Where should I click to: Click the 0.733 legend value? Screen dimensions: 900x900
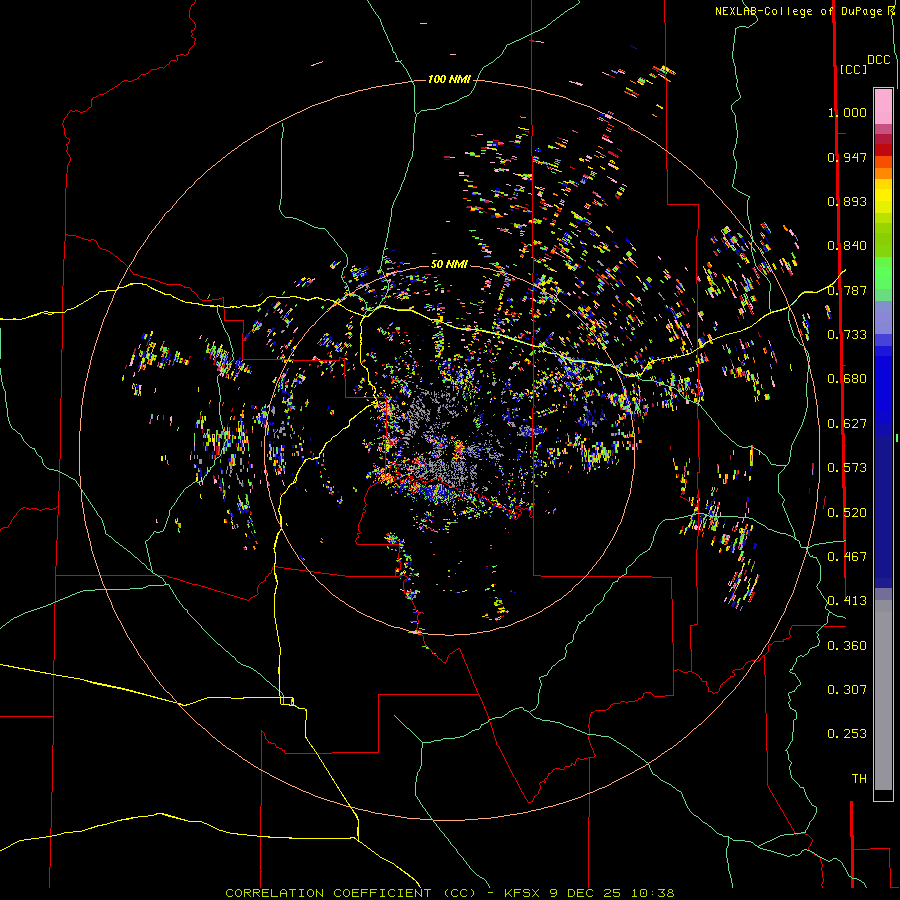point(847,335)
